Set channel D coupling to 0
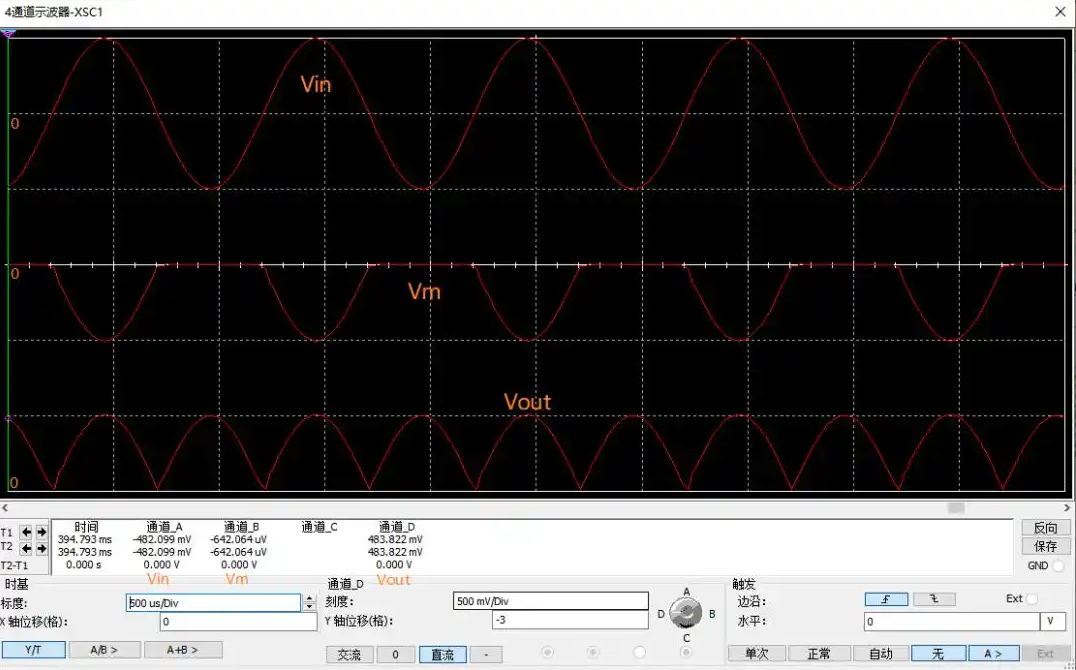1076x670 pixels. [x=395, y=655]
